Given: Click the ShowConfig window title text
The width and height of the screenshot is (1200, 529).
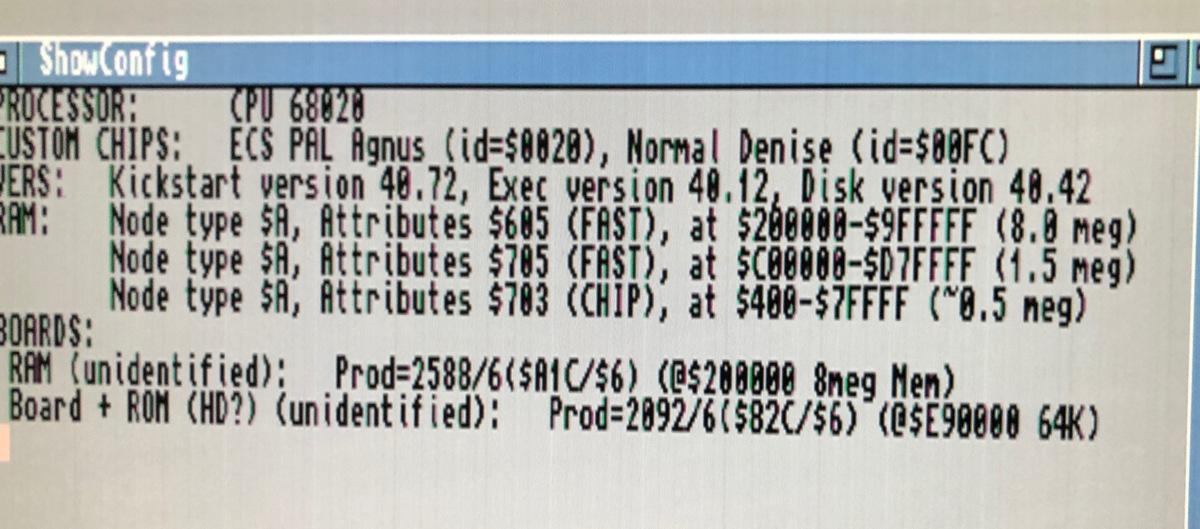Looking at the screenshot, I should coord(112,61).
